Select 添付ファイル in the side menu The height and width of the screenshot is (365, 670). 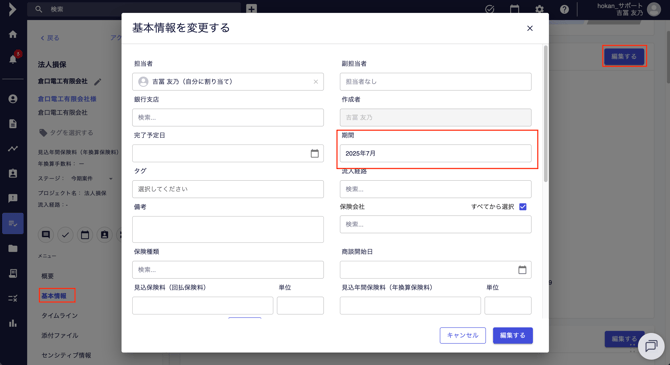click(59, 335)
